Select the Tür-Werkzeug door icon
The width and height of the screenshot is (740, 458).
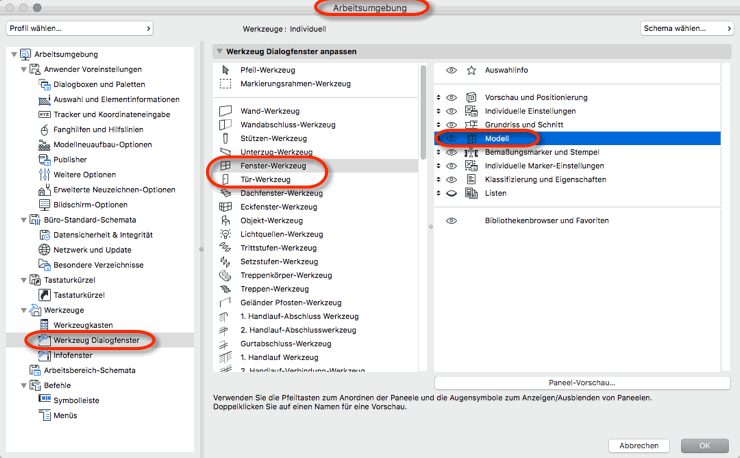click(226, 179)
